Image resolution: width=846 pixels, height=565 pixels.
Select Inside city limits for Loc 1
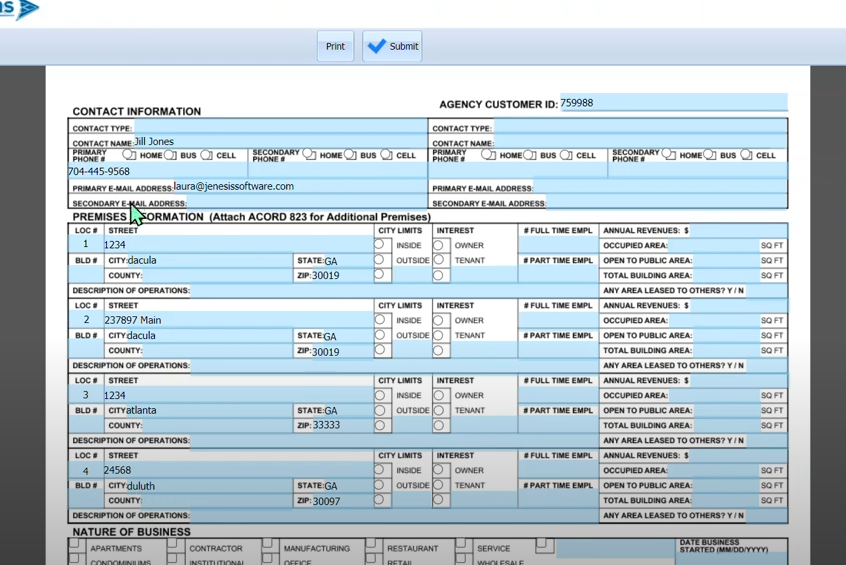coord(380,245)
